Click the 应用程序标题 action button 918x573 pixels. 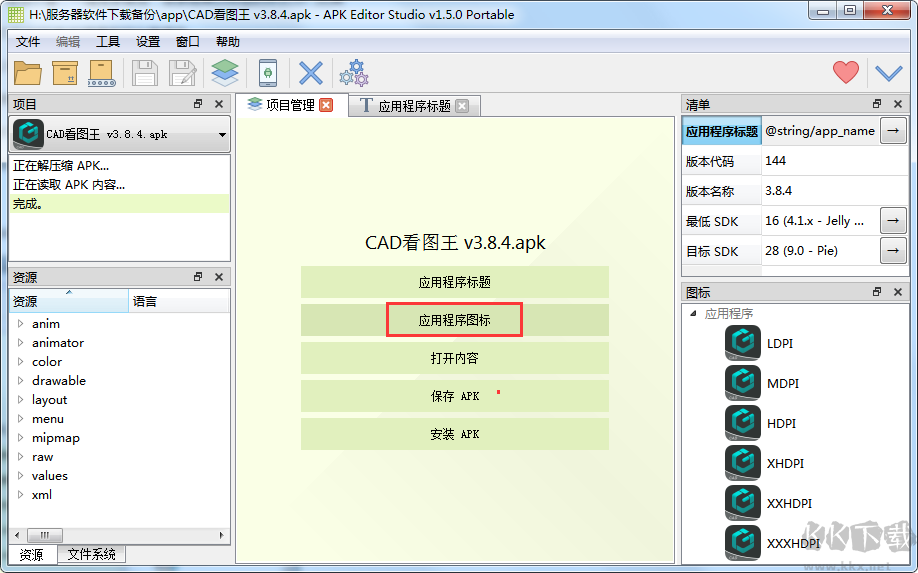[455, 282]
